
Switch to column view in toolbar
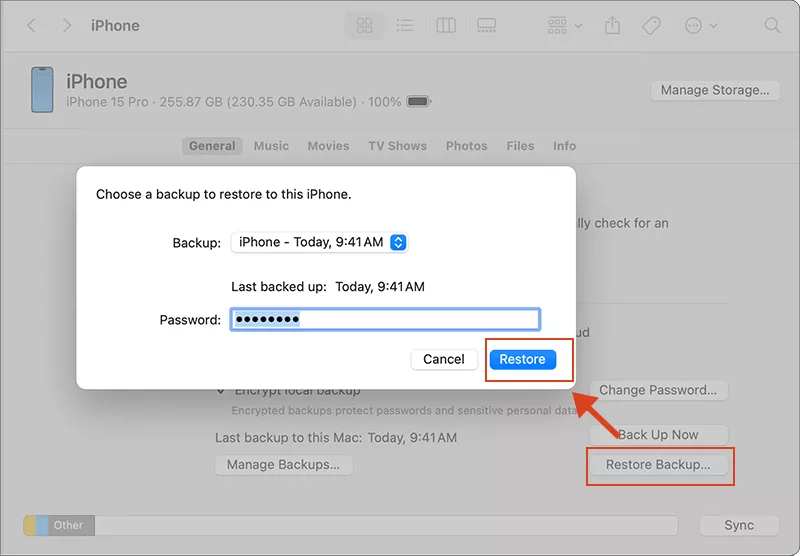pyautogui.click(x=446, y=26)
